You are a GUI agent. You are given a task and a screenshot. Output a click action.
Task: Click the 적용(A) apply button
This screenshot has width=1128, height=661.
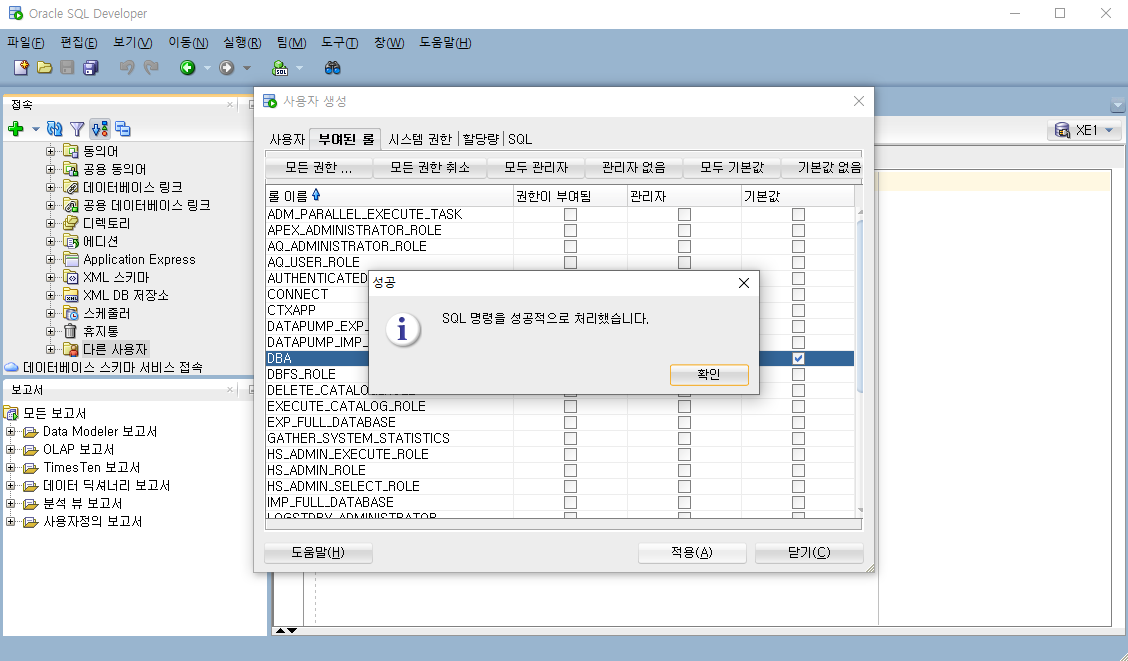pyautogui.click(x=692, y=552)
